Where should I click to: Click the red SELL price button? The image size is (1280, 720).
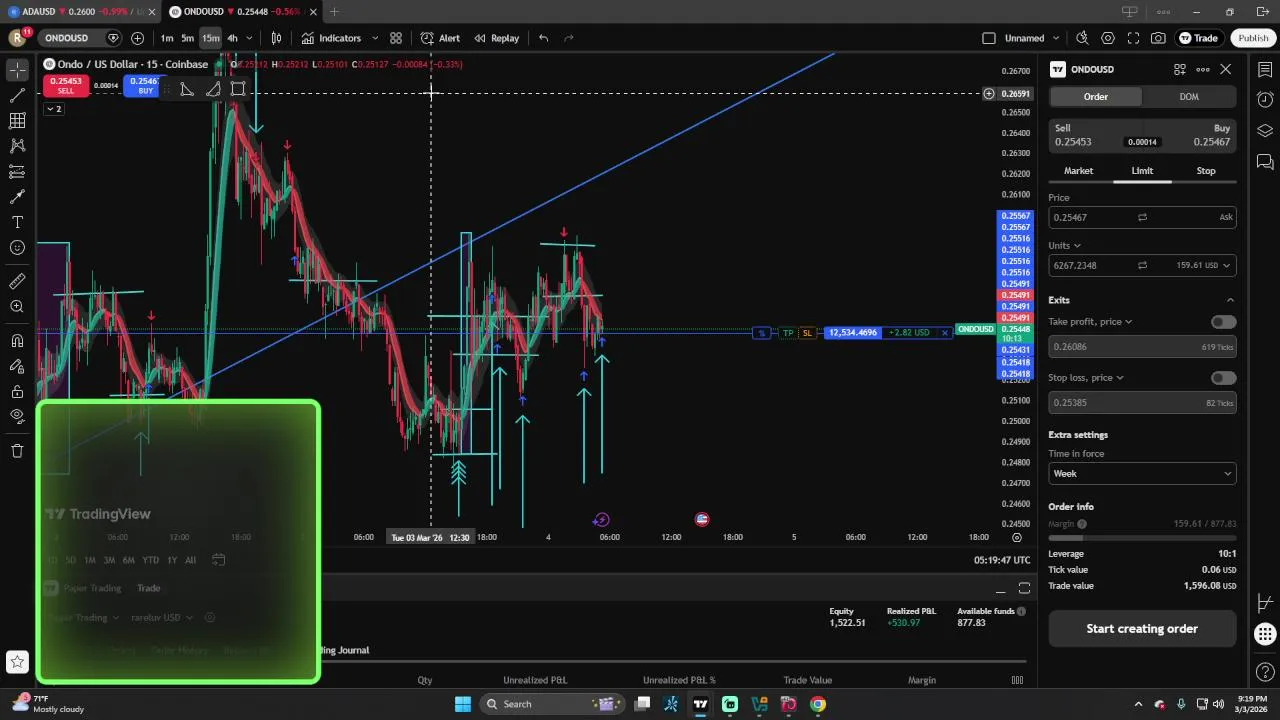[x=66, y=86]
